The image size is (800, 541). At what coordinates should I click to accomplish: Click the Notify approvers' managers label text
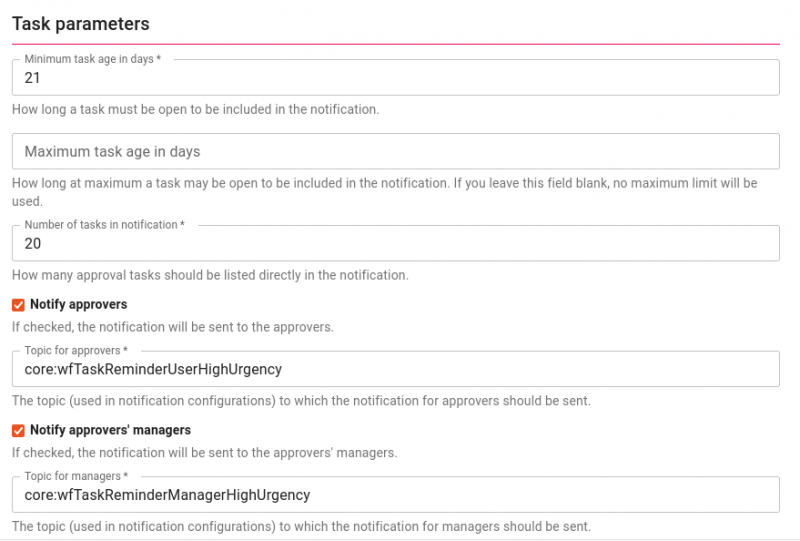[110, 430]
